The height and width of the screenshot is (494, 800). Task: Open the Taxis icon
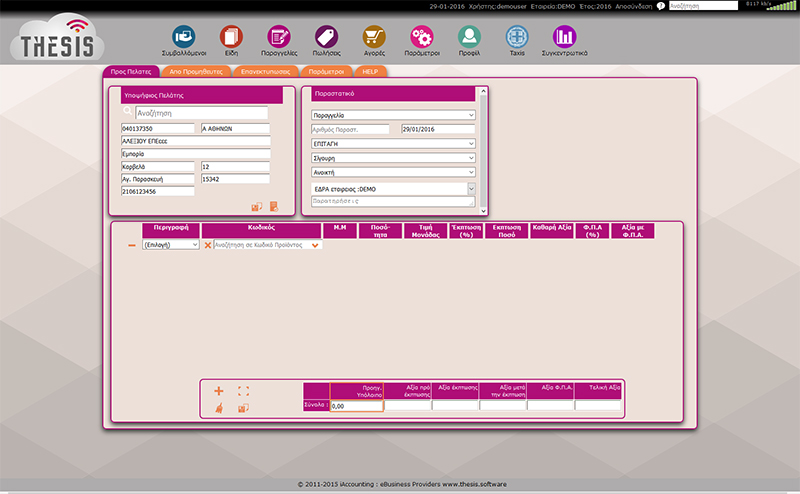click(x=517, y=37)
